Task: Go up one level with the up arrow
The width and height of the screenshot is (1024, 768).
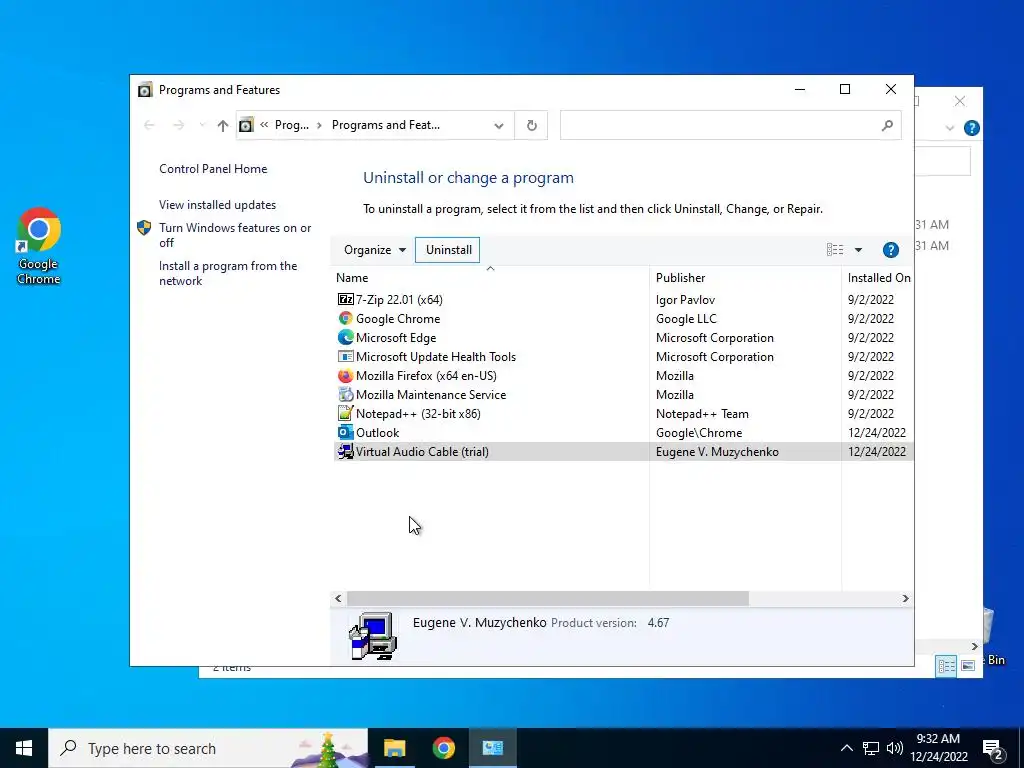Action: point(223,125)
